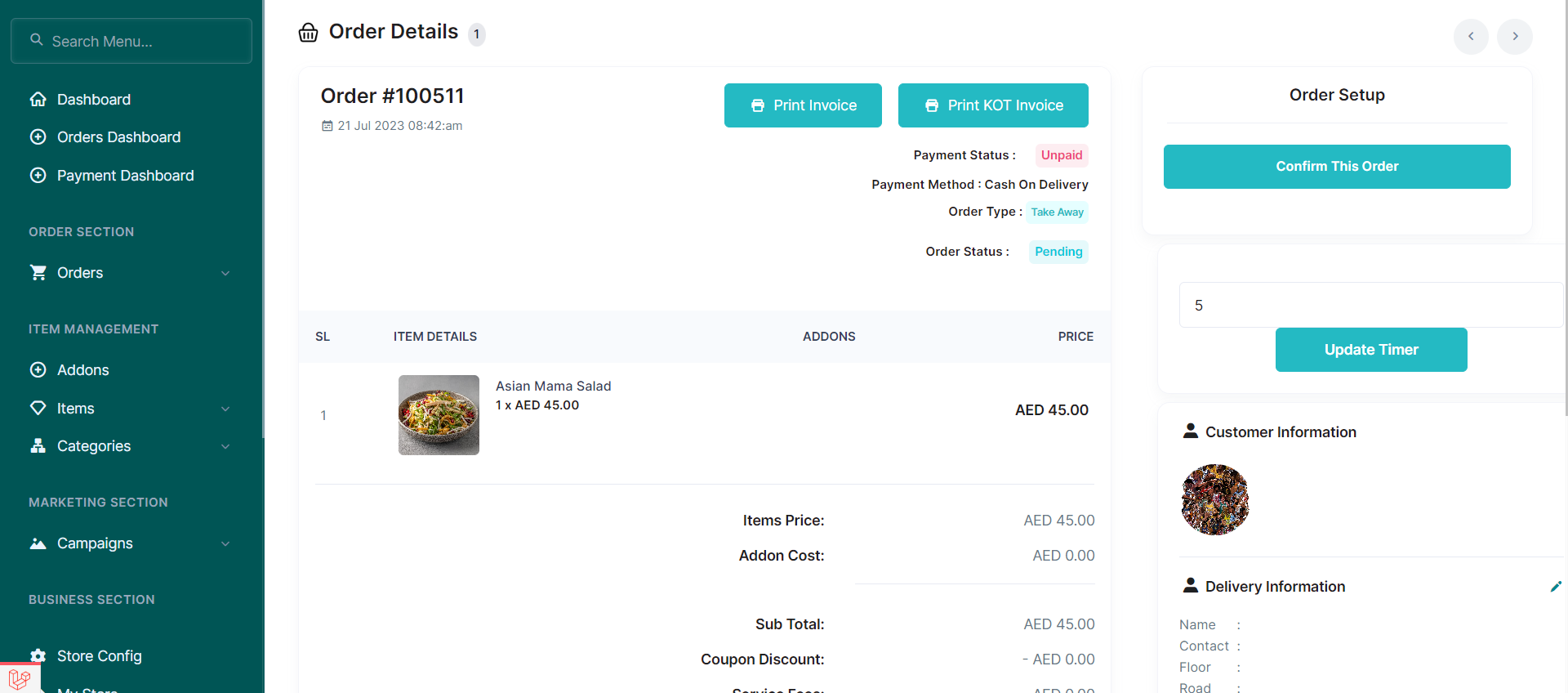Expand the Items submenu chevron
The image size is (1568, 693).
[225, 409]
